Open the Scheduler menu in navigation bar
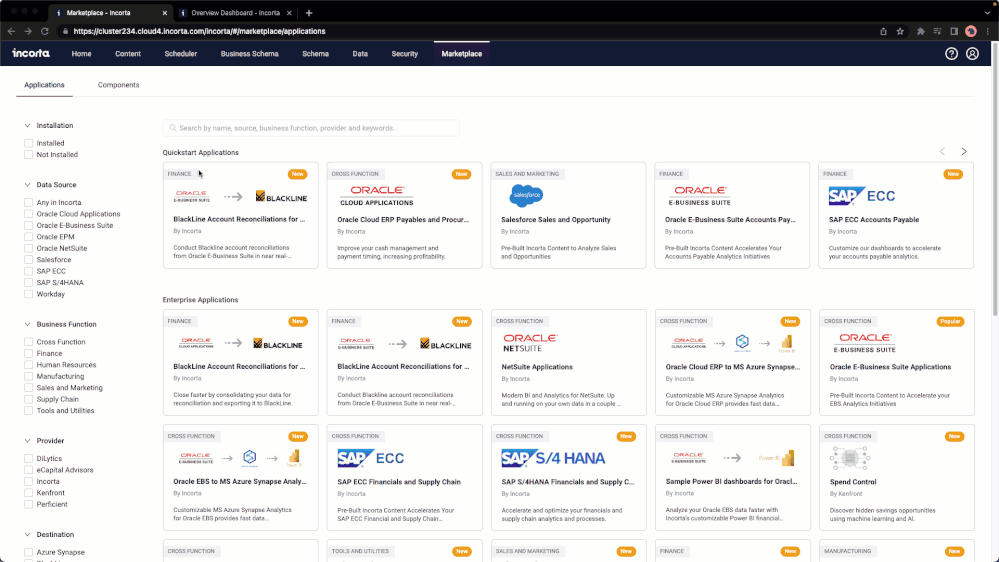The width and height of the screenshot is (999, 562). (181, 53)
